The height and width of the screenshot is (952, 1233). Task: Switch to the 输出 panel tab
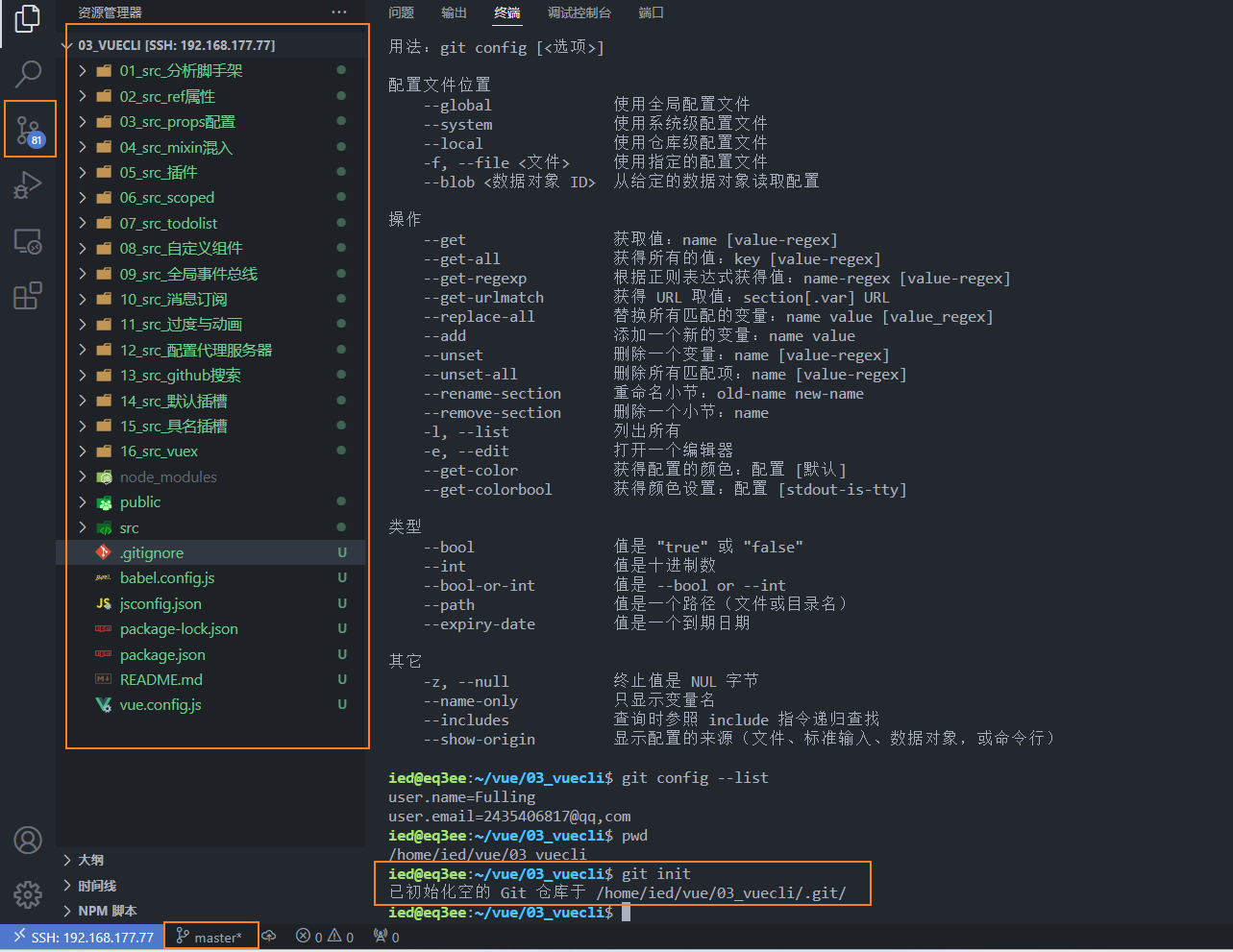(x=454, y=12)
